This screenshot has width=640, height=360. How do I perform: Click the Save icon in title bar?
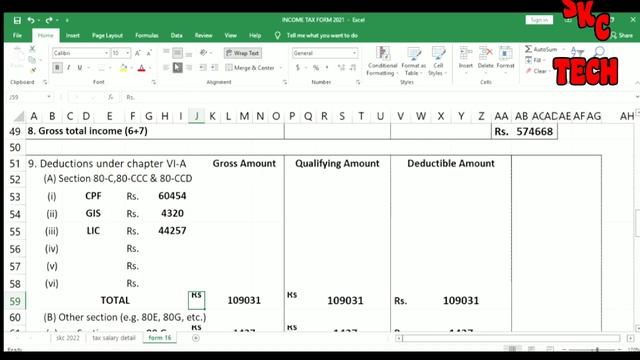pos(17,20)
